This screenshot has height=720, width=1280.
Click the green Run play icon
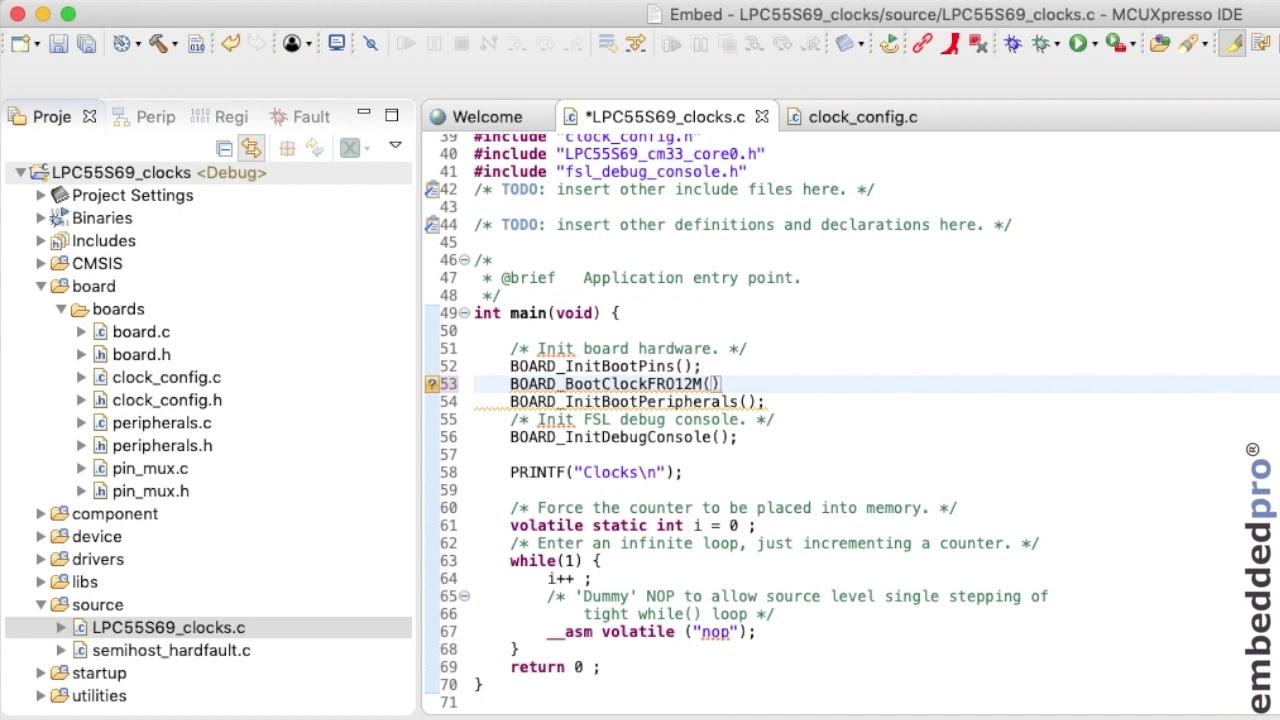coord(1078,43)
